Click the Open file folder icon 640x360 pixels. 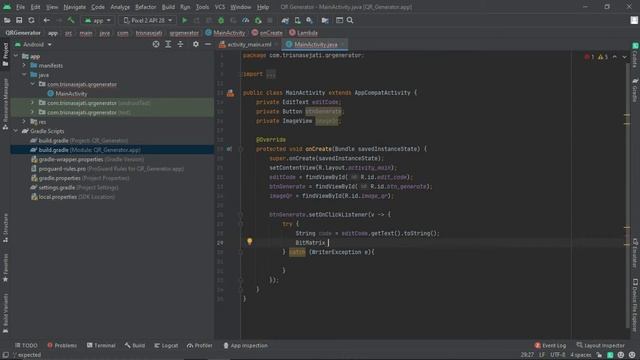(x=7, y=20)
